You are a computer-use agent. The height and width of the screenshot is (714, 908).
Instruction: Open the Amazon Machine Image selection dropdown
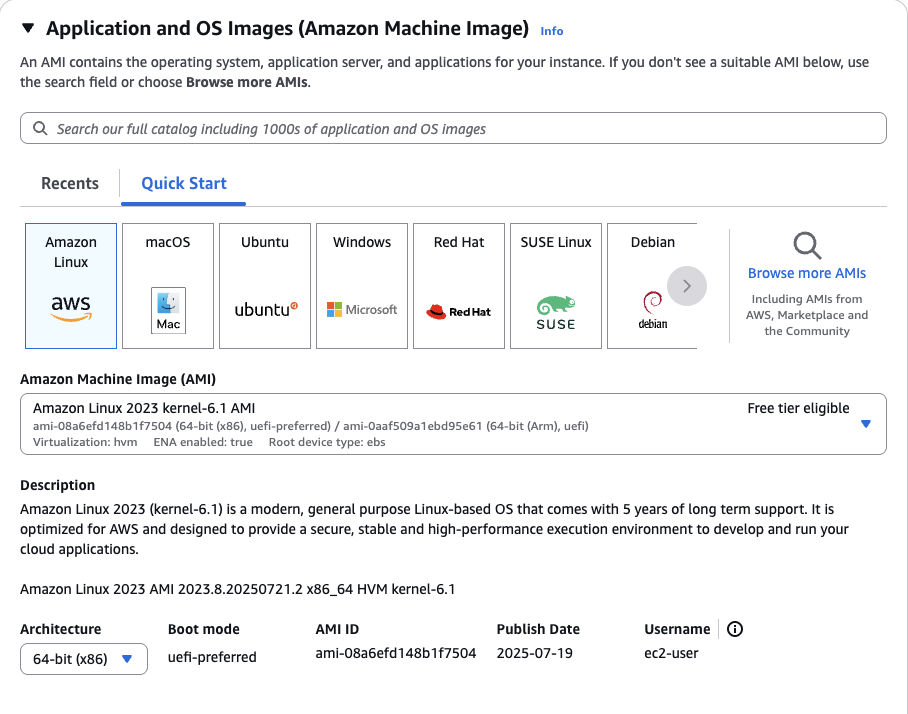[x=453, y=424]
